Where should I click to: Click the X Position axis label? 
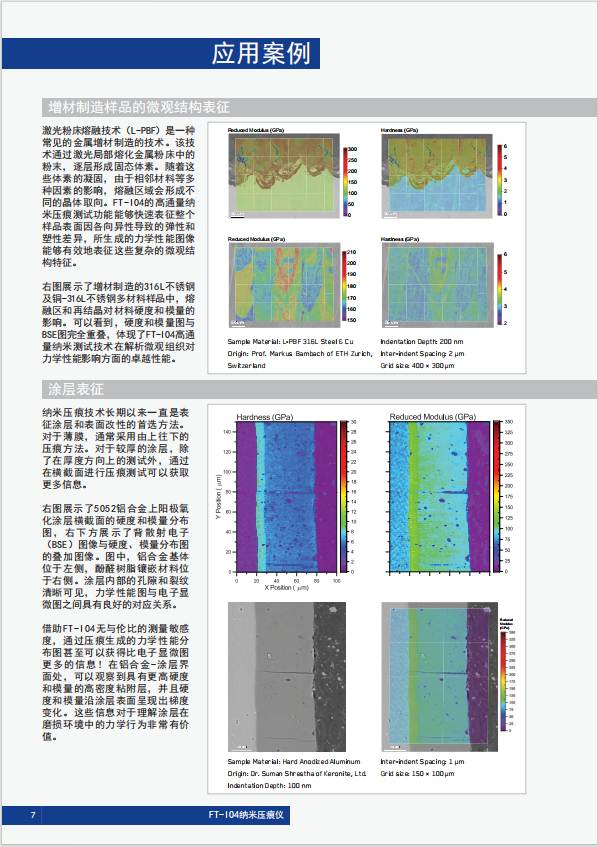click(x=286, y=588)
